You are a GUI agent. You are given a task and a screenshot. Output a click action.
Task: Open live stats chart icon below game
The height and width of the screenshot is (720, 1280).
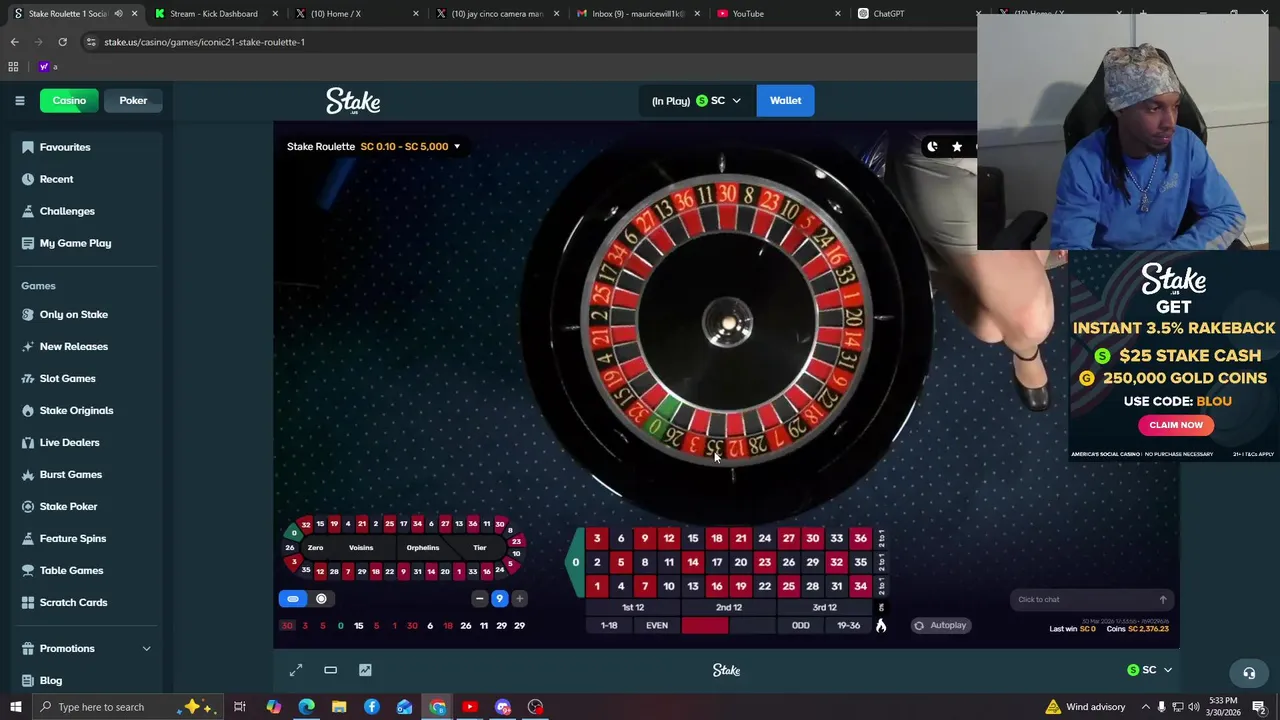pyautogui.click(x=365, y=670)
